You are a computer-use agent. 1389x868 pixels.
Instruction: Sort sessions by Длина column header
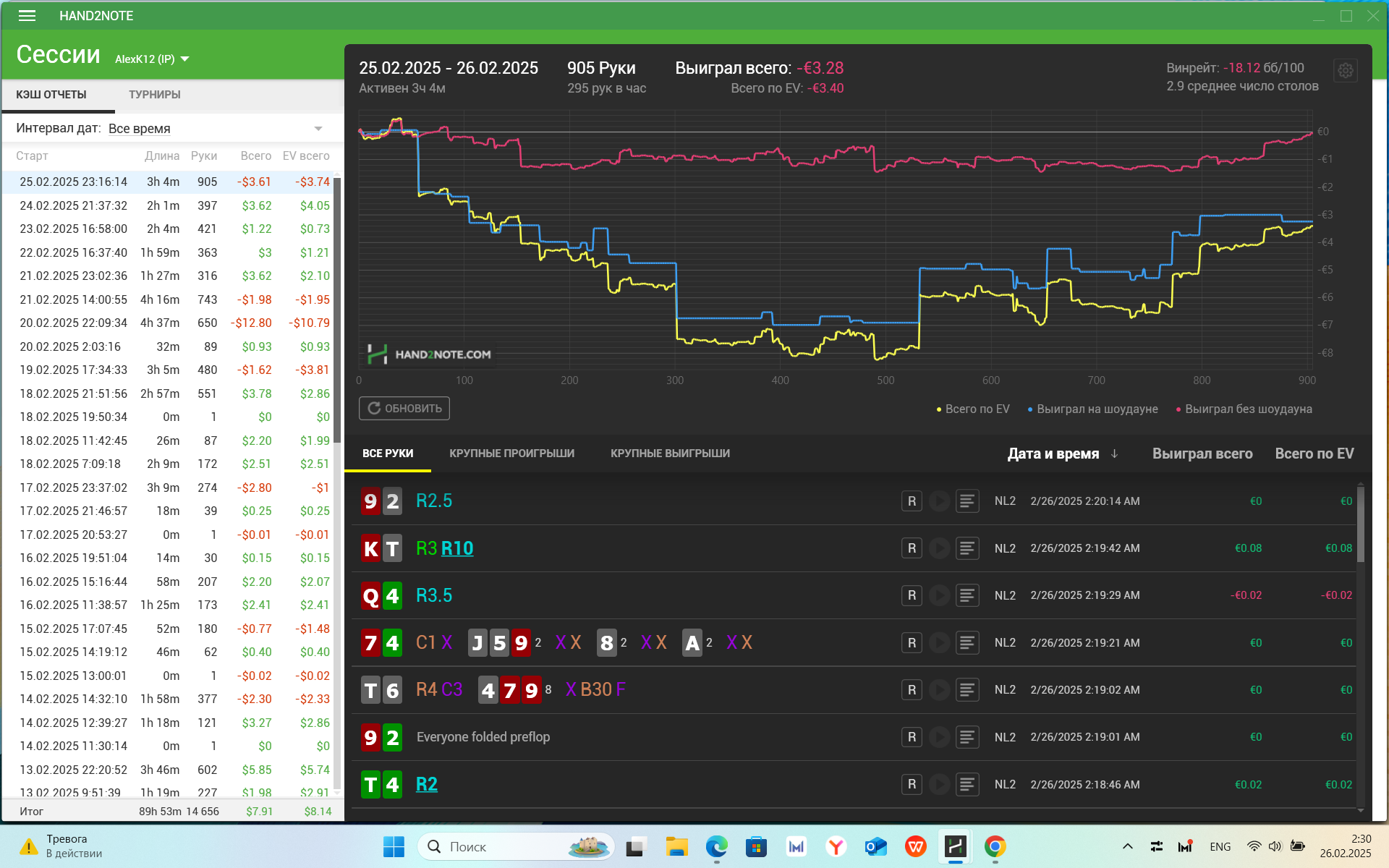click(162, 156)
